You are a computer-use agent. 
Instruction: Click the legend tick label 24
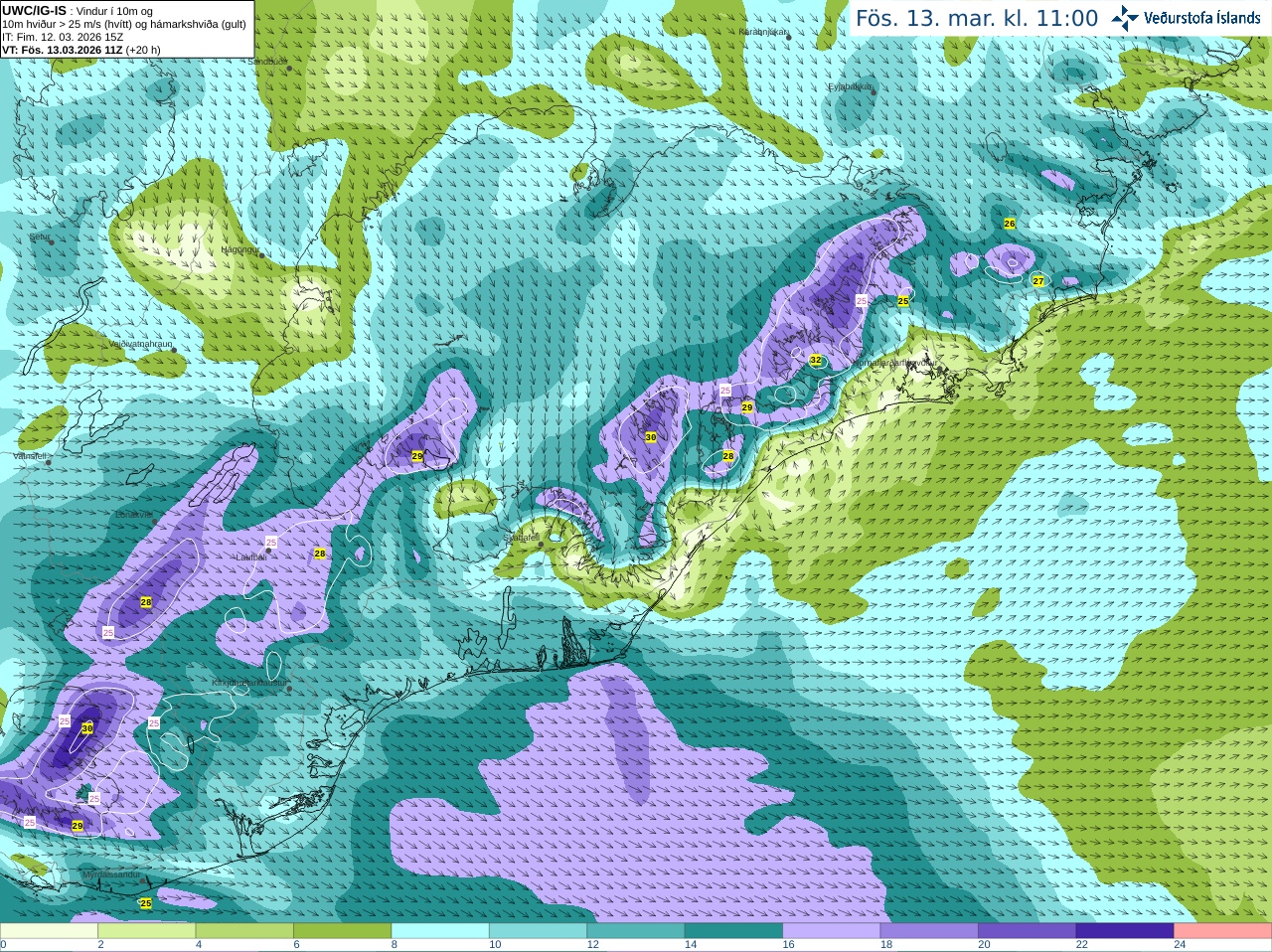1180,945
